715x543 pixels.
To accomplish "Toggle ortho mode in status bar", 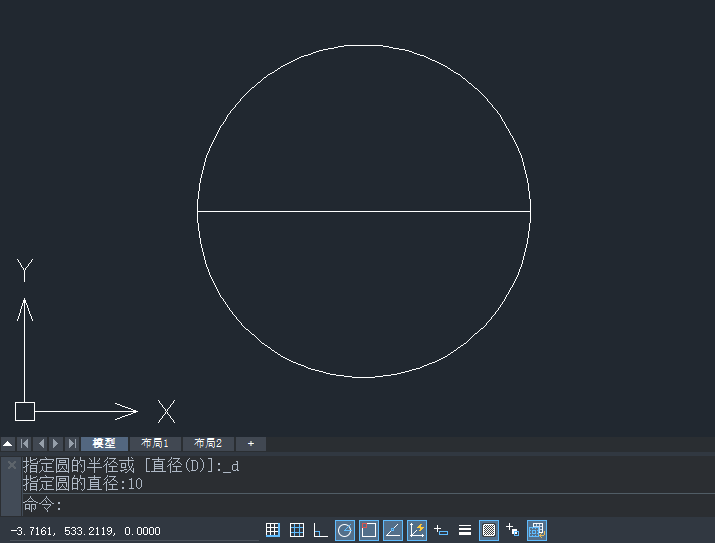I will click(321, 530).
